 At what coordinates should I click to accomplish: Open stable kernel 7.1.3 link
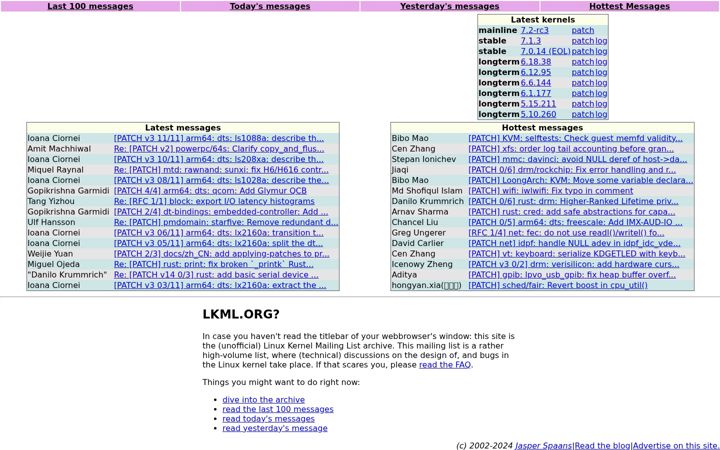pyautogui.click(x=531, y=41)
